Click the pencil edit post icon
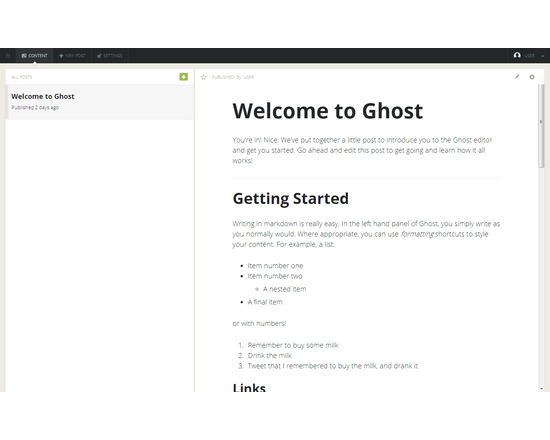The height and width of the screenshot is (440, 550). 517,76
